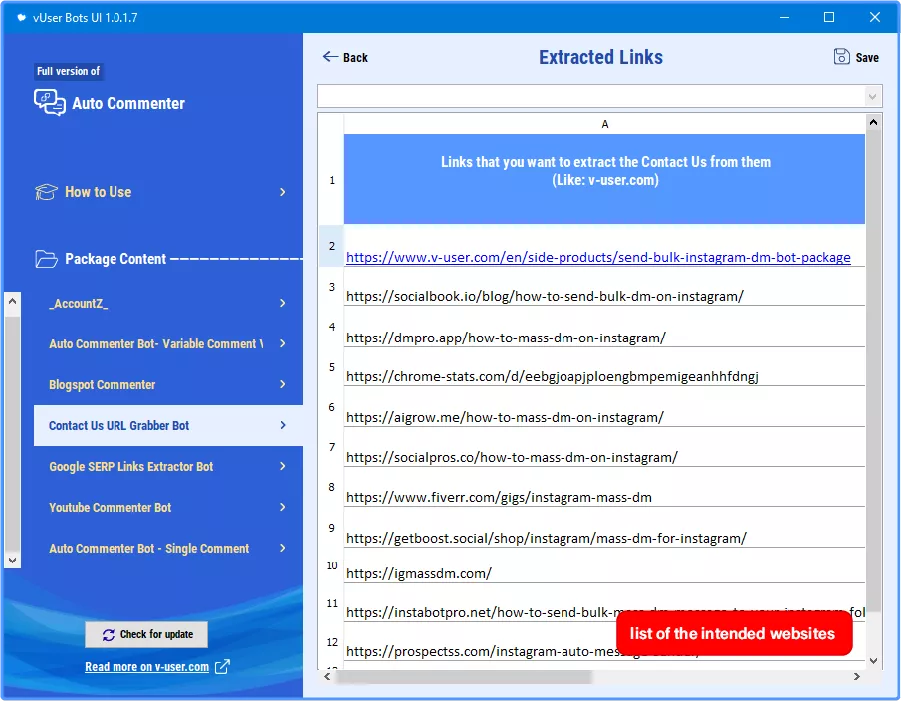Image resolution: width=901 pixels, height=701 pixels.
Task: Select Contact Us URL Grabber Bot item
Action: pyautogui.click(x=168, y=425)
